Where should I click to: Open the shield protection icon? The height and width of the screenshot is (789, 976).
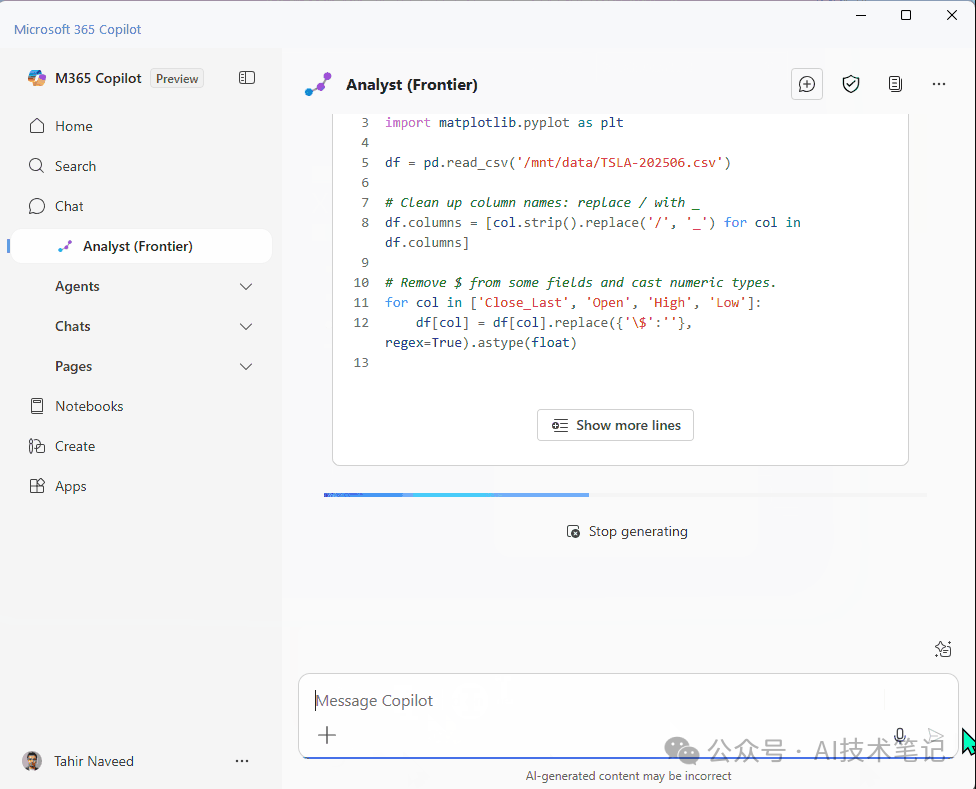pos(851,84)
